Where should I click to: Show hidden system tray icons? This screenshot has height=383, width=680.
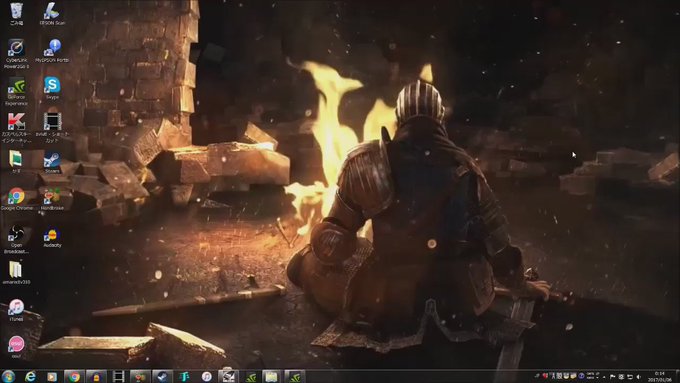coord(604,377)
